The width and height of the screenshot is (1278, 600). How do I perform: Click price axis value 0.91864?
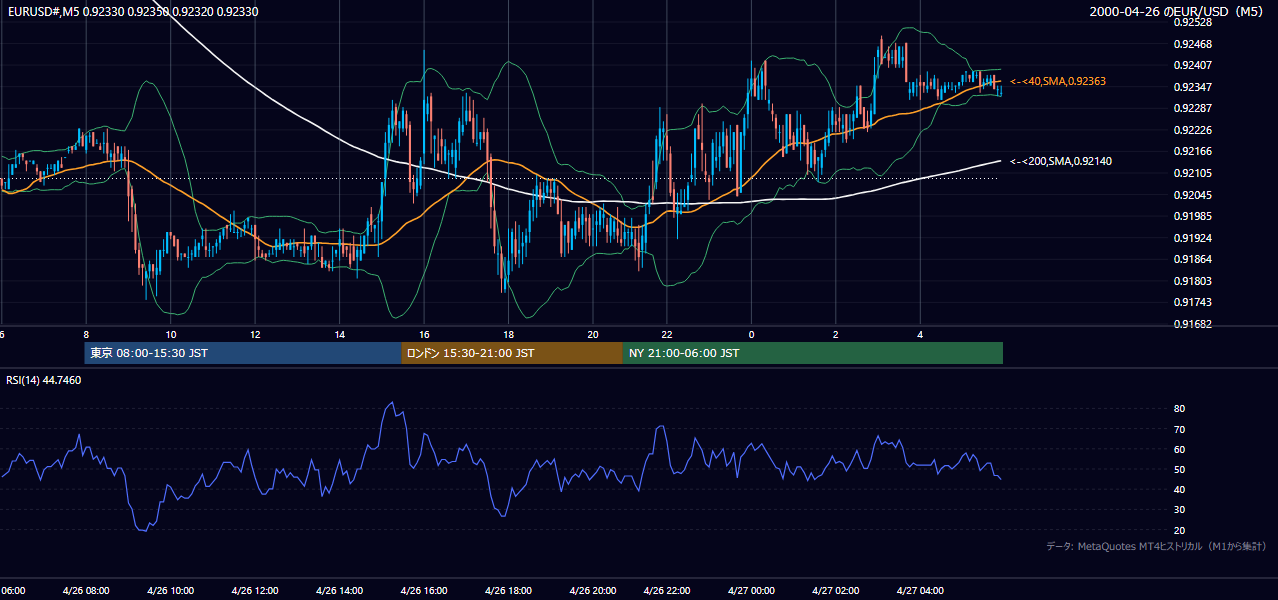coord(1194,259)
